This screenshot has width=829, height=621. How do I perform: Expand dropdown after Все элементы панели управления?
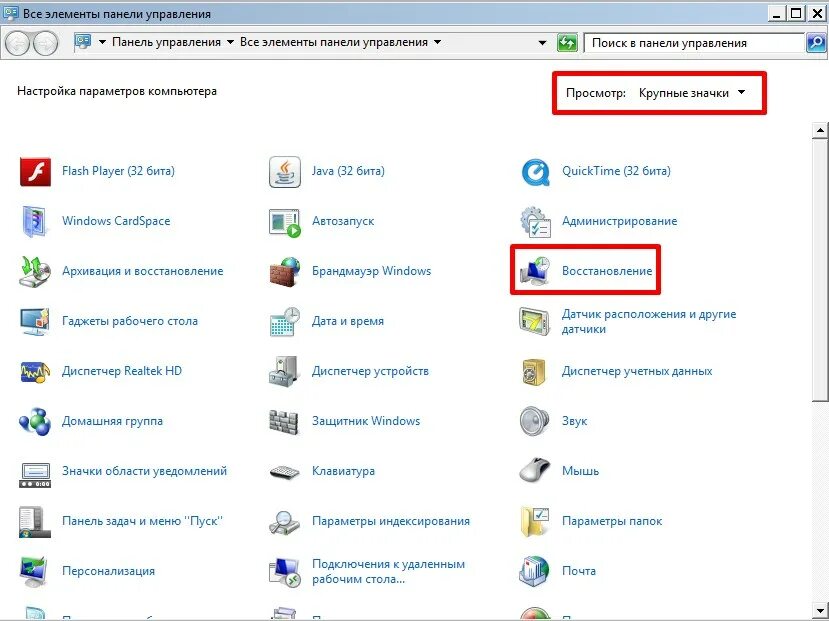pos(437,42)
